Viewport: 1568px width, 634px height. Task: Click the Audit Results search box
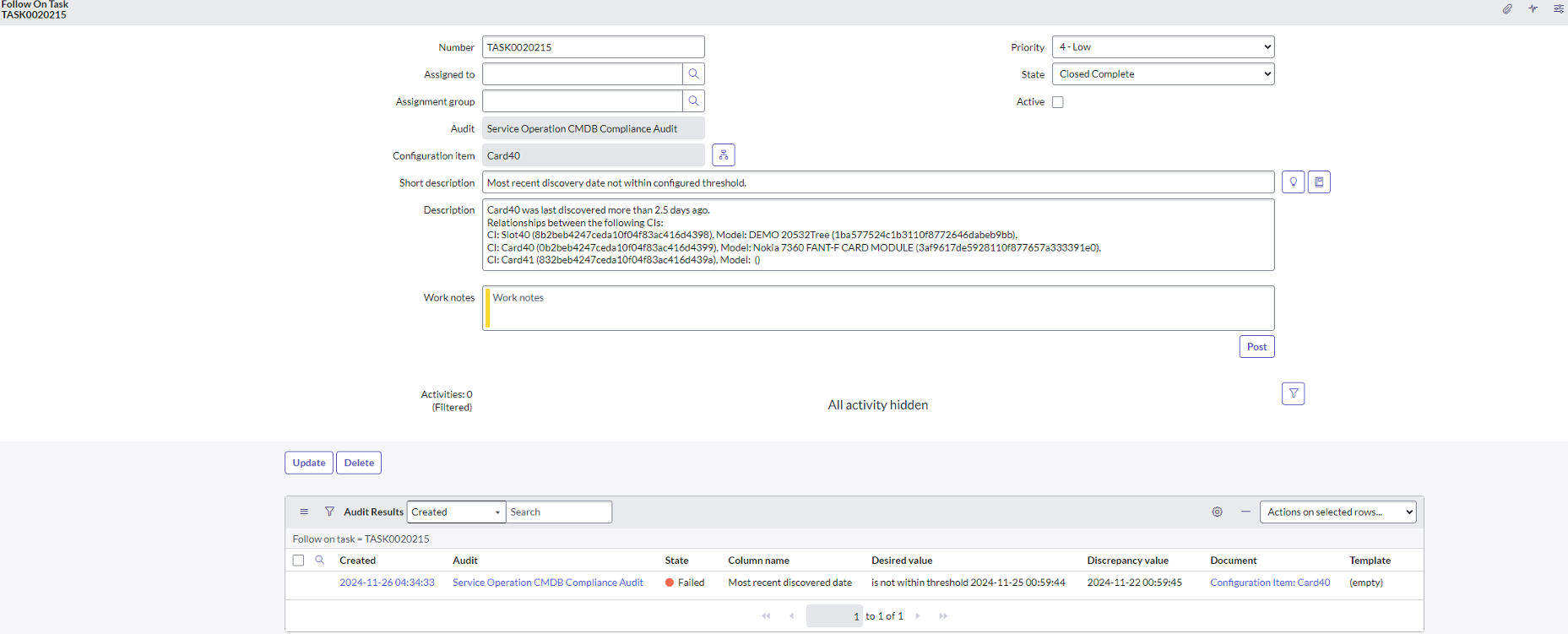pos(559,512)
